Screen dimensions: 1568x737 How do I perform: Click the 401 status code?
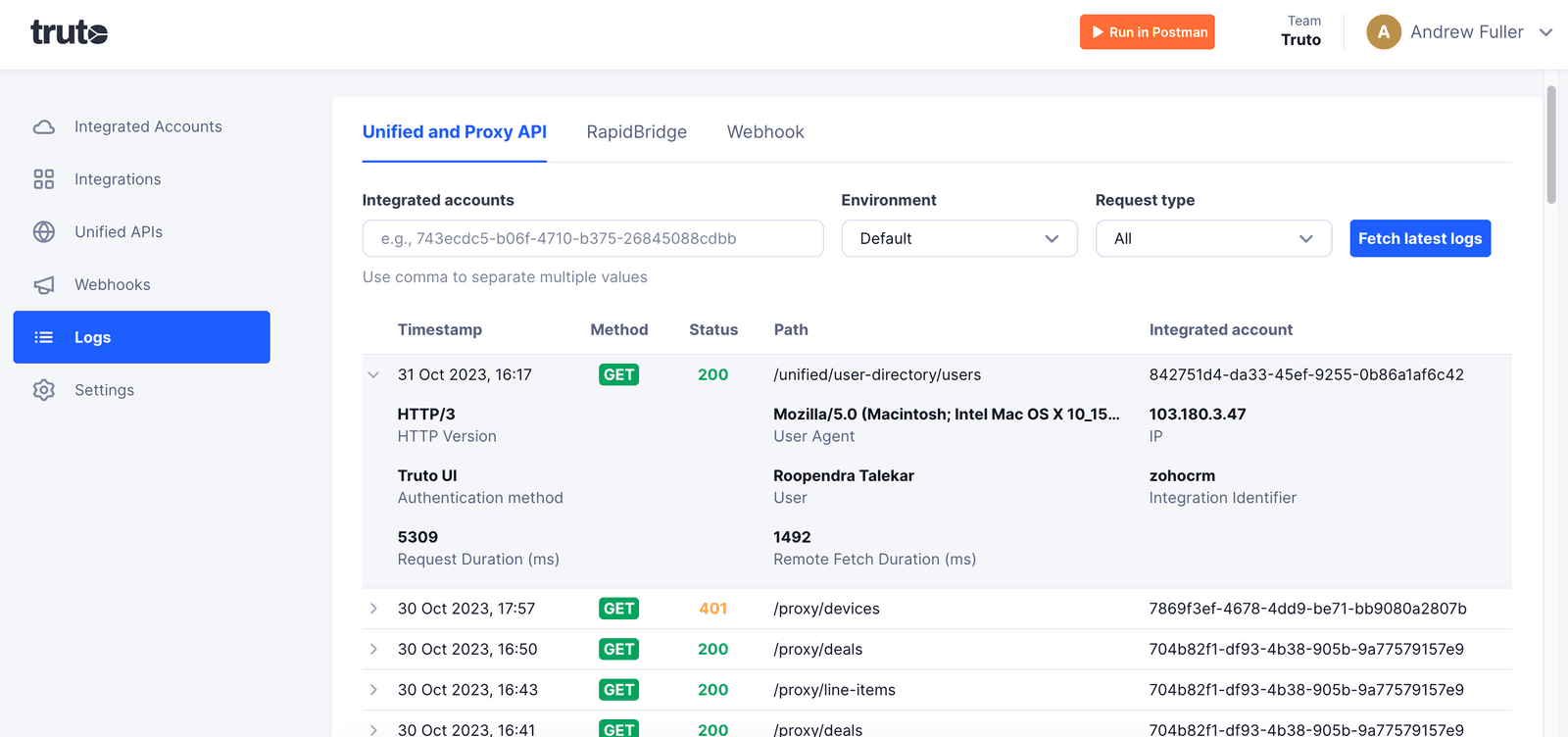coord(713,609)
